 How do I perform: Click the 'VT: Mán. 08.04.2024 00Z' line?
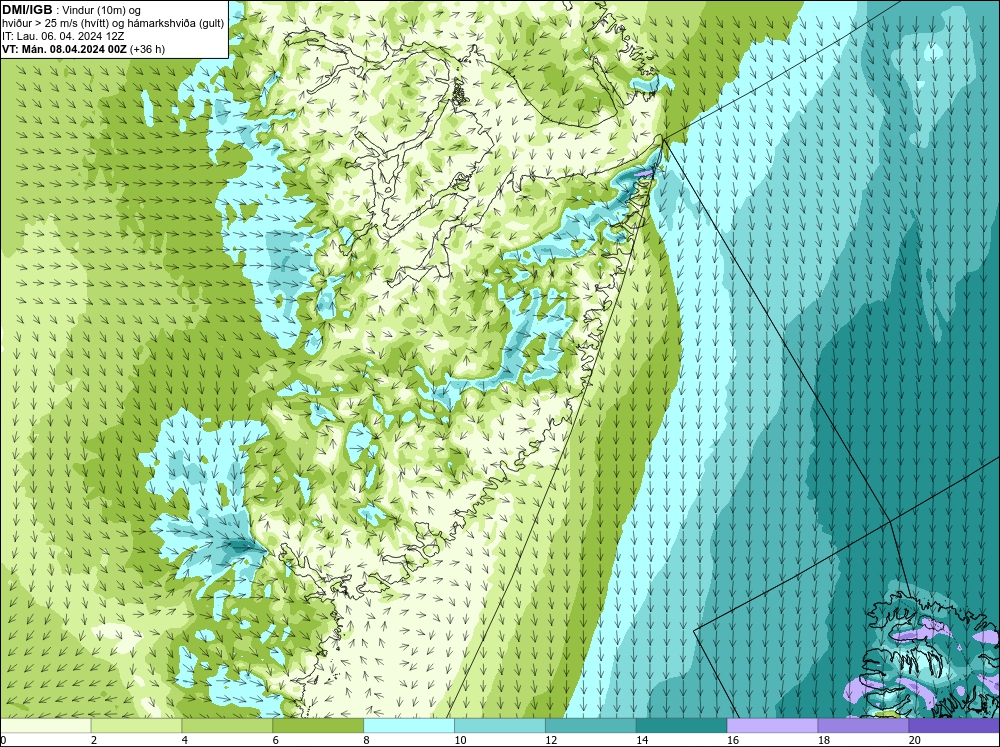point(83,49)
